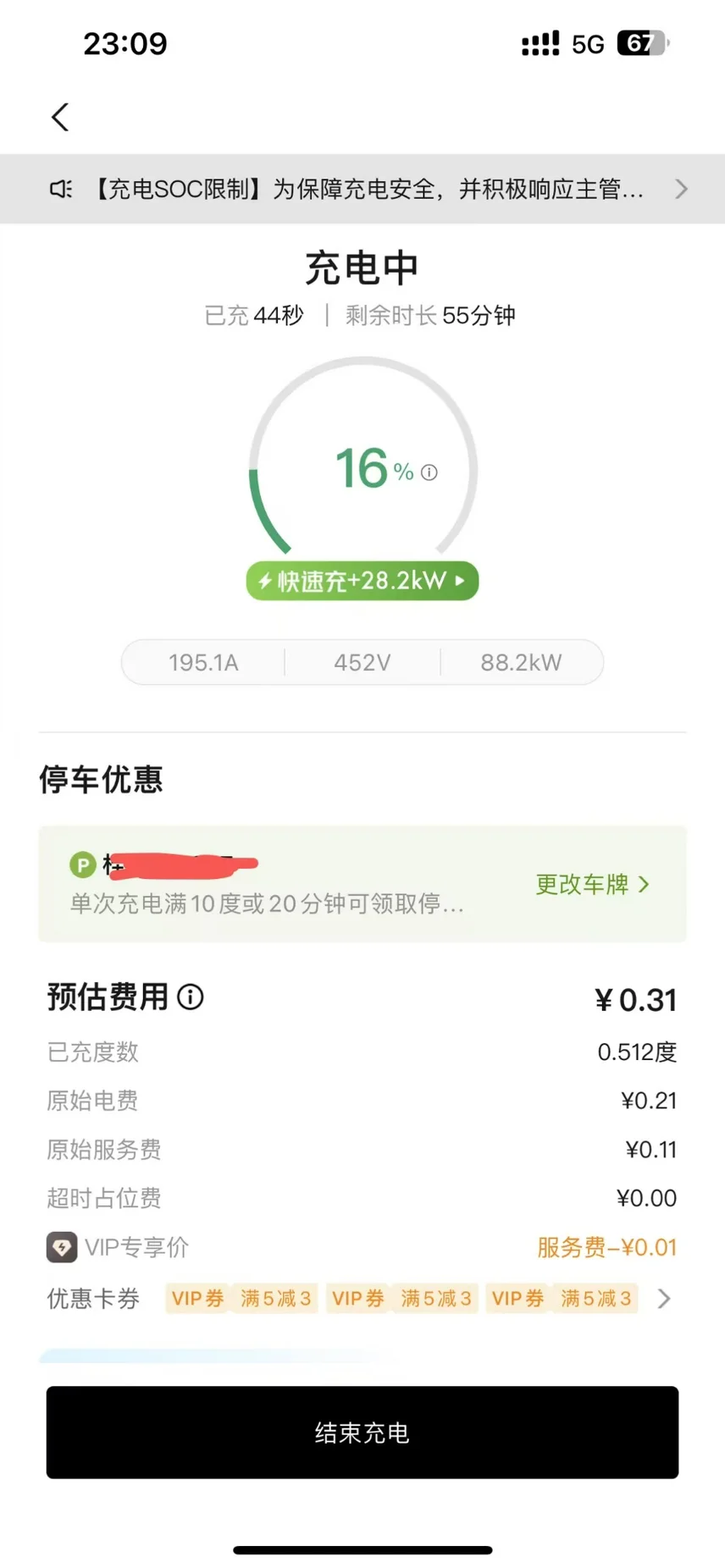Image resolution: width=725 pixels, height=1568 pixels.
Task: Tap the info icon beside 16%
Action: coord(429,472)
